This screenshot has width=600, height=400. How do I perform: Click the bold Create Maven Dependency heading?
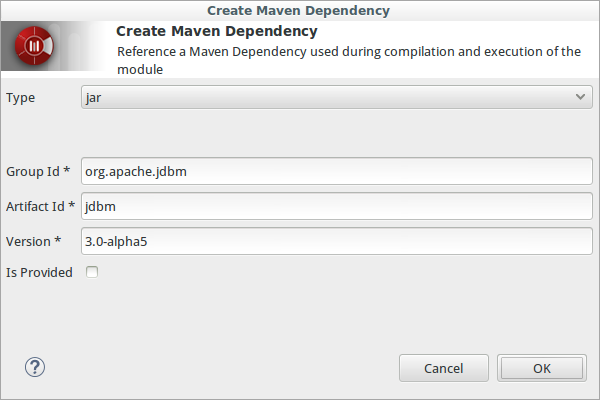217,31
